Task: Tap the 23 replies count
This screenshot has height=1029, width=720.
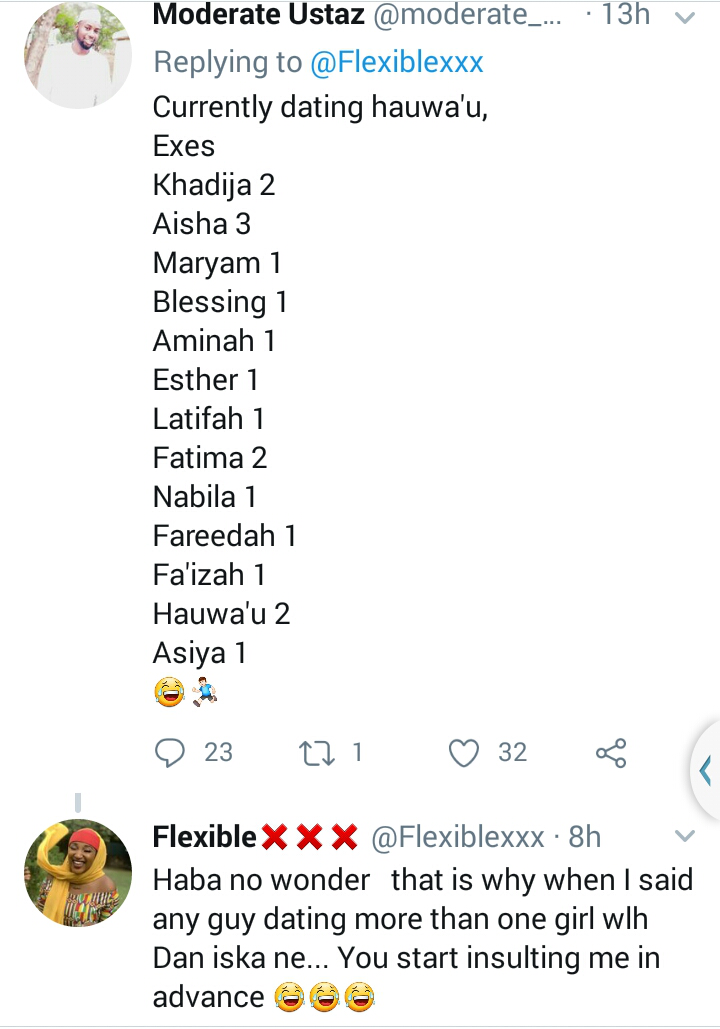Action: click(218, 753)
